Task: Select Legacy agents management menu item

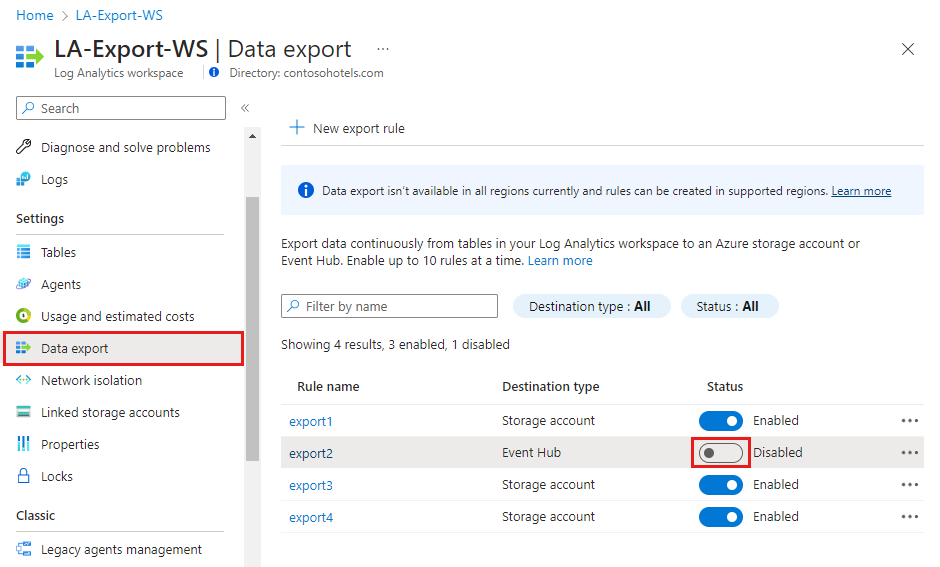Action: pyautogui.click(x=121, y=549)
